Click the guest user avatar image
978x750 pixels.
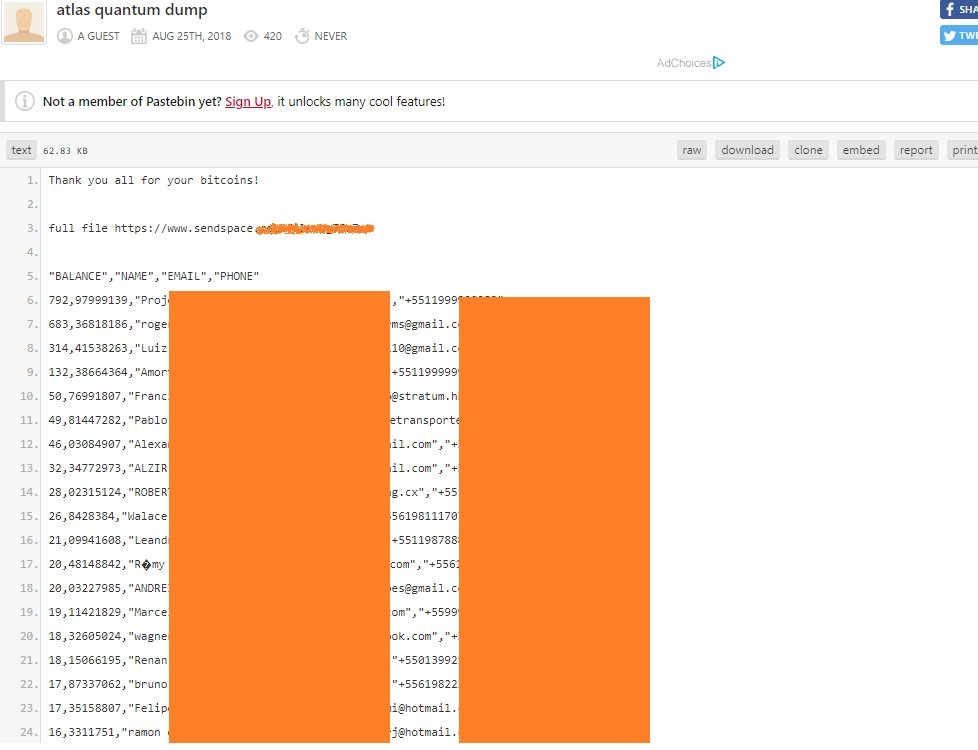pyautogui.click(x=24, y=21)
